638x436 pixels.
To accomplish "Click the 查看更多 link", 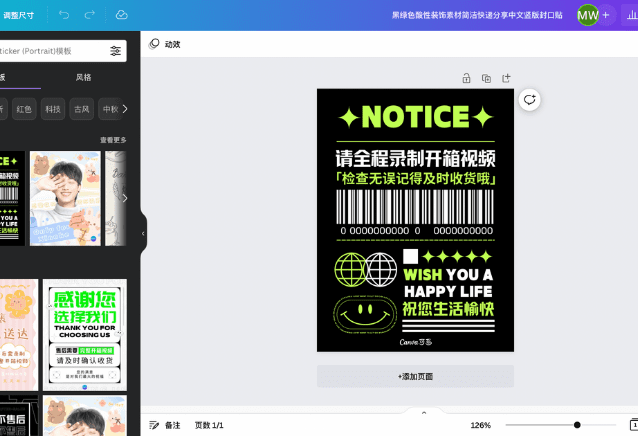I will pos(113,140).
